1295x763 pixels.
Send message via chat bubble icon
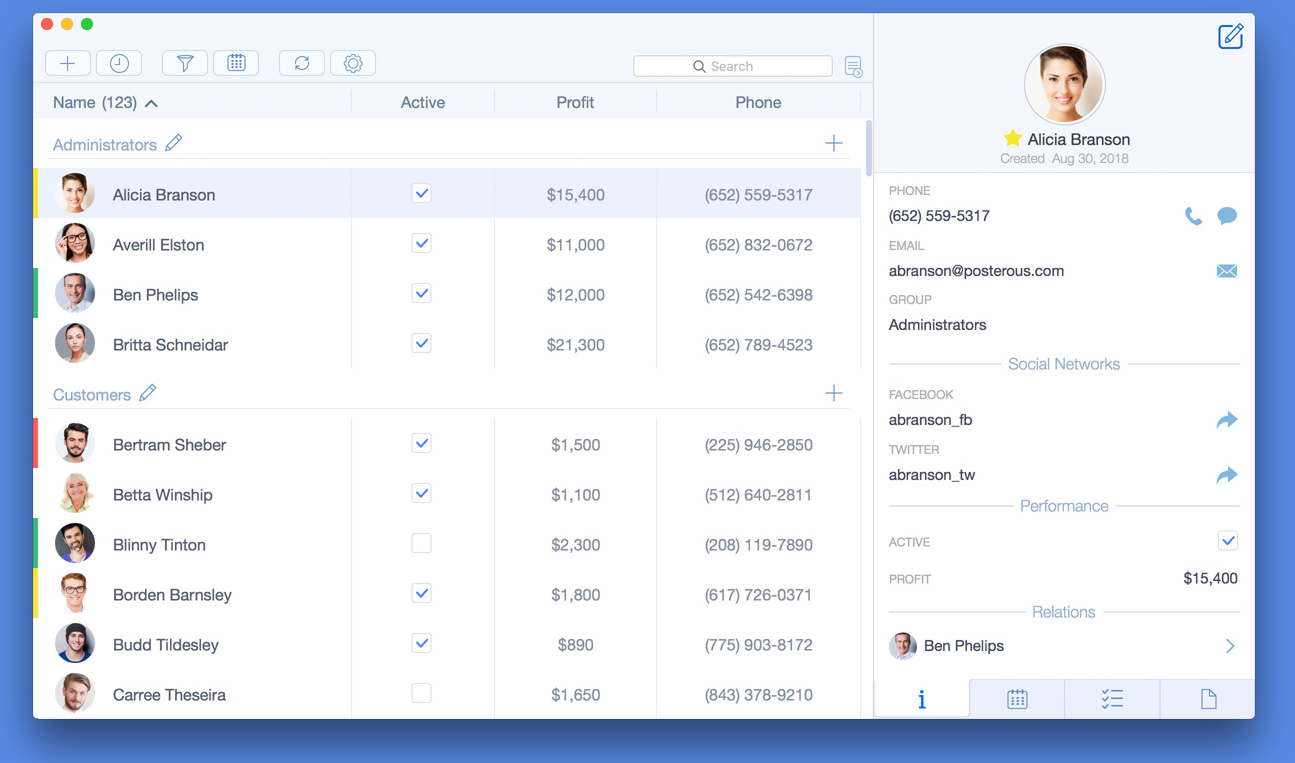coord(1227,216)
